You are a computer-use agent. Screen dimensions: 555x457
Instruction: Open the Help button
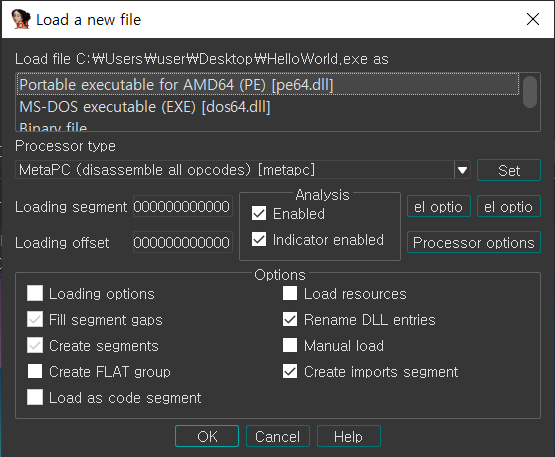pyautogui.click(x=349, y=436)
